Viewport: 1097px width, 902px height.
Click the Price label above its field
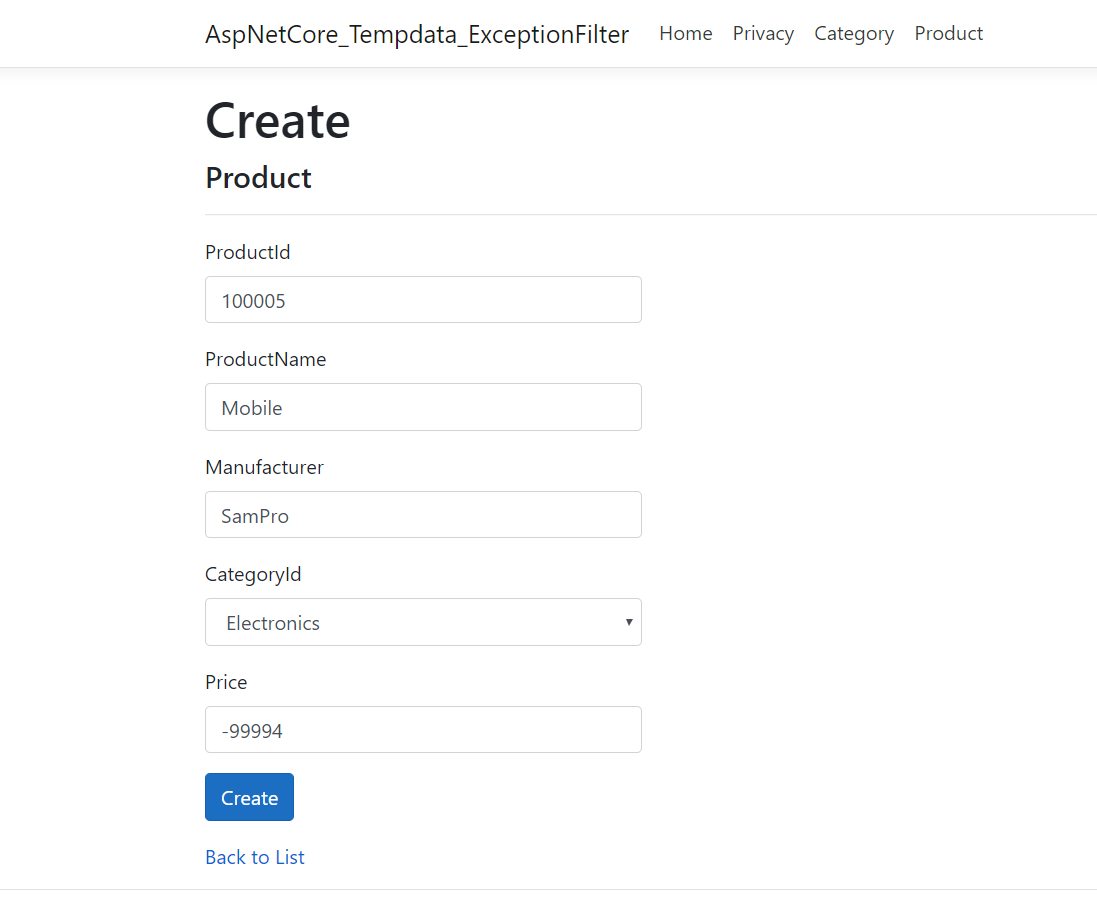tap(226, 682)
